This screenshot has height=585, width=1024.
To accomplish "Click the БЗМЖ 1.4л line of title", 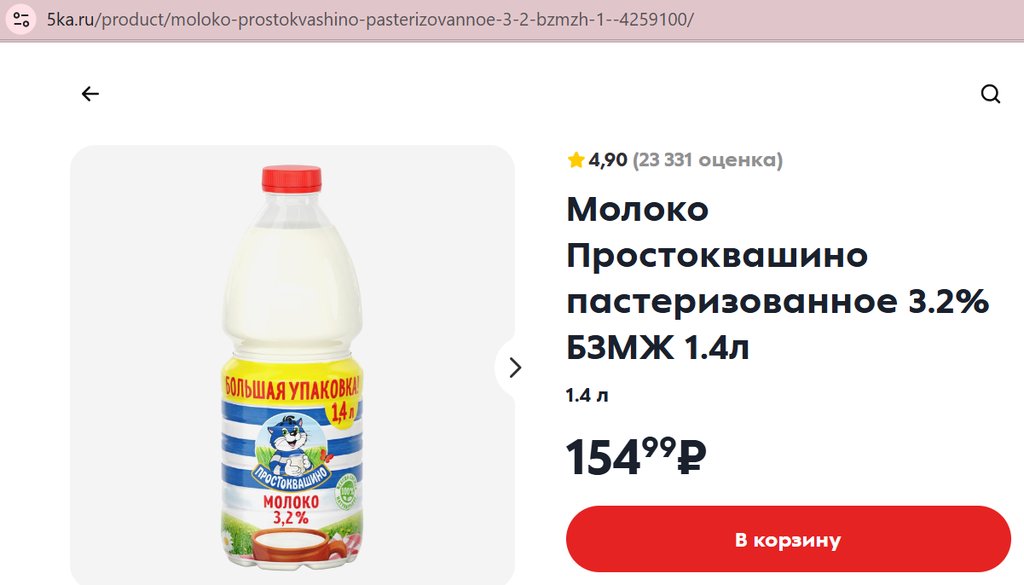I will 658,347.
